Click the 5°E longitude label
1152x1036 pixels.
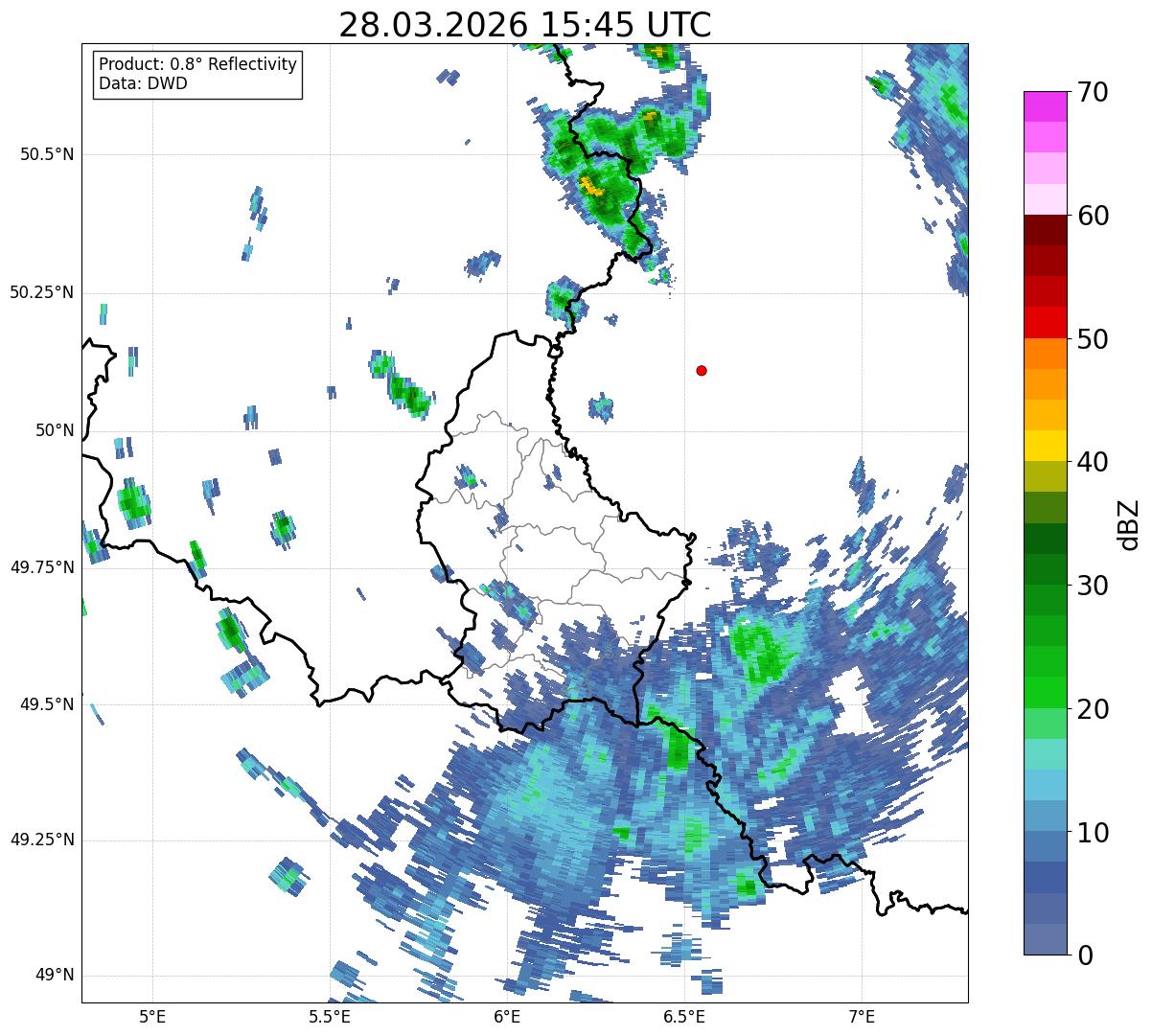pos(152,1016)
